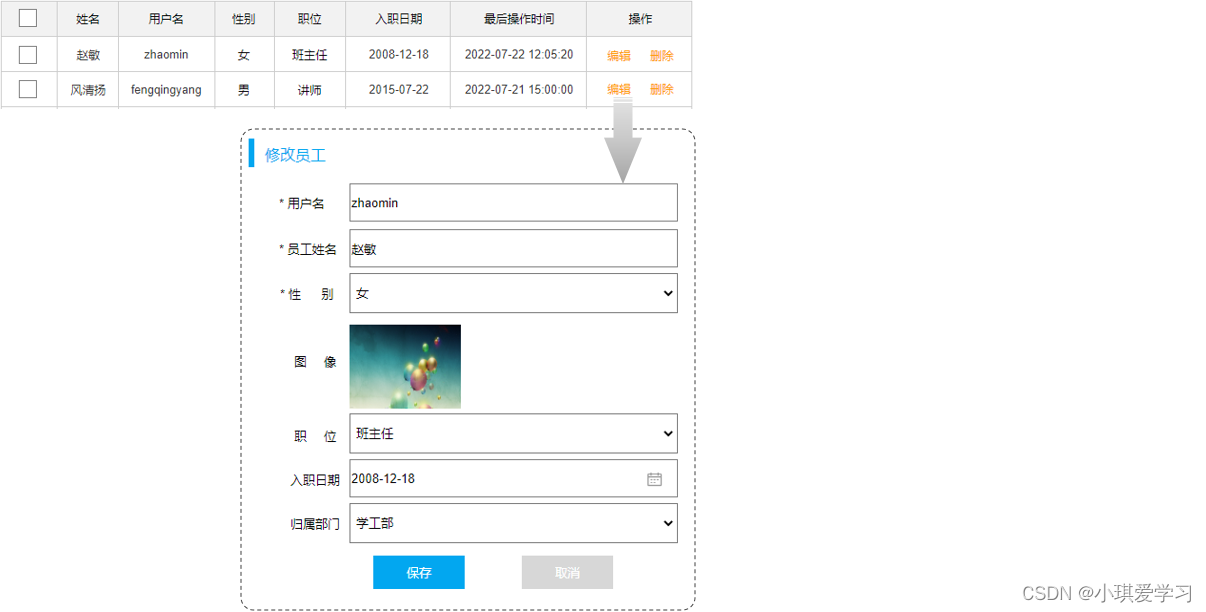Click the employee profile image thumbnail
Image resolution: width=1206 pixels, height=612 pixels.
404,366
